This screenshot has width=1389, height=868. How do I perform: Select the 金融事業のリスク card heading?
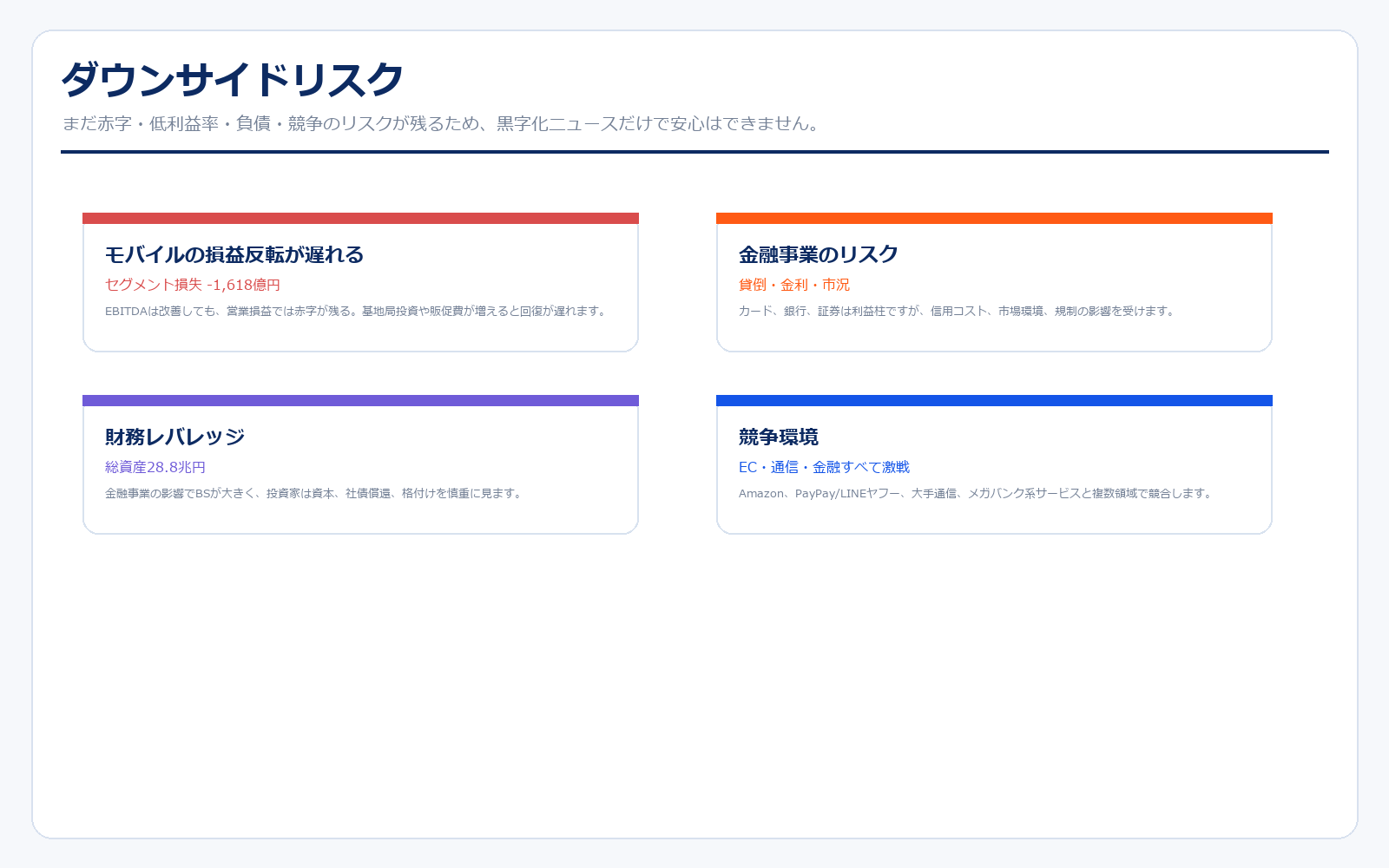[x=819, y=254]
